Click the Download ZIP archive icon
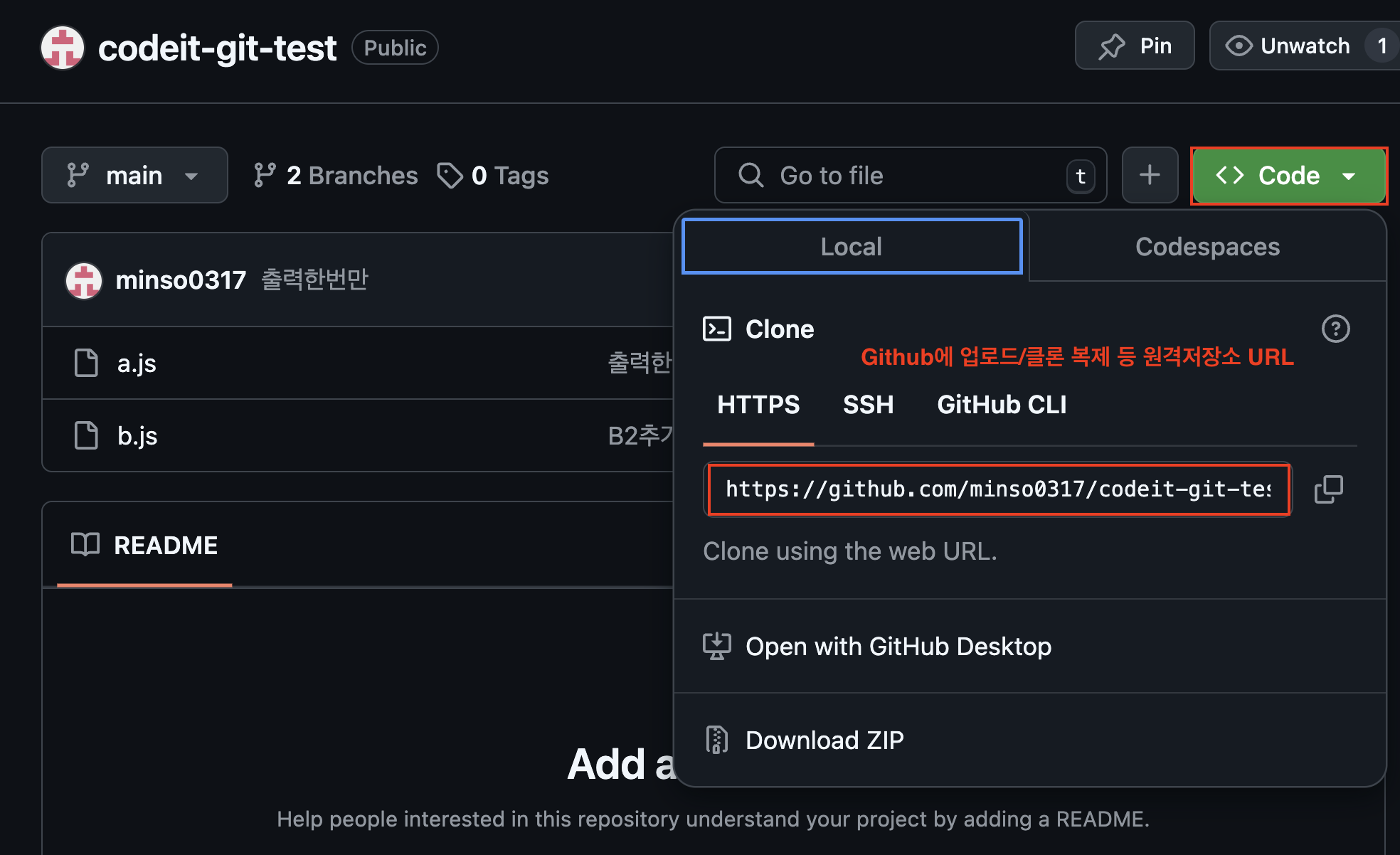The image size is (1400, 855). tap(717, 740)
